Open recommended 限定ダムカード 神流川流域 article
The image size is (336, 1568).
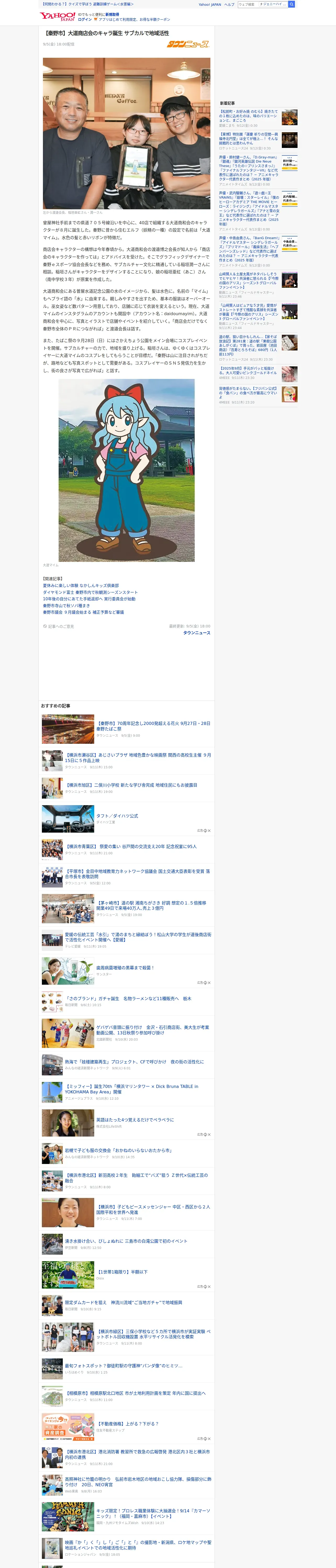pyautogui.click(x=124, y=1302)
